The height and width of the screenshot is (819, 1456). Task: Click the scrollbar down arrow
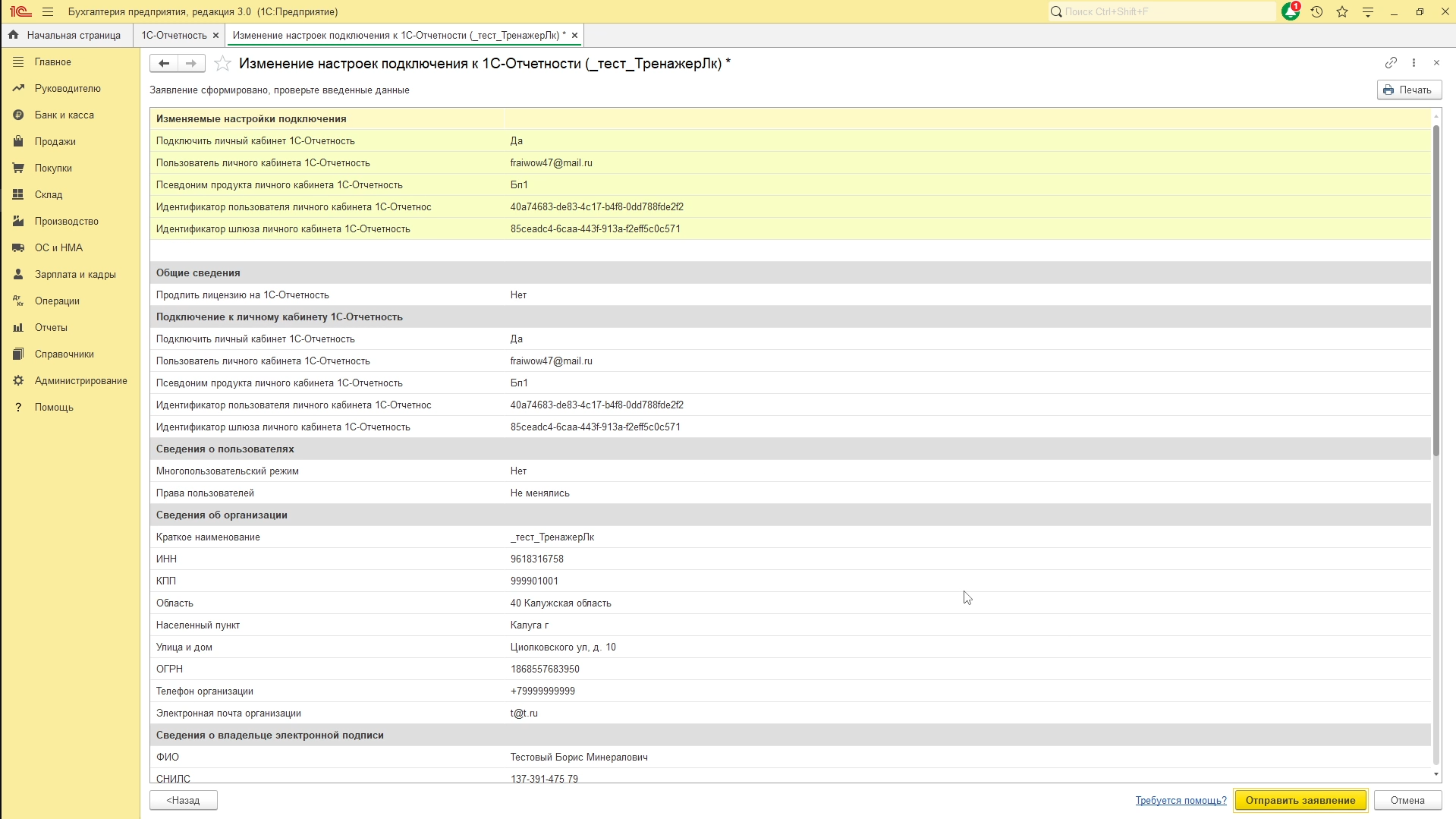(x=1436, y=774)
